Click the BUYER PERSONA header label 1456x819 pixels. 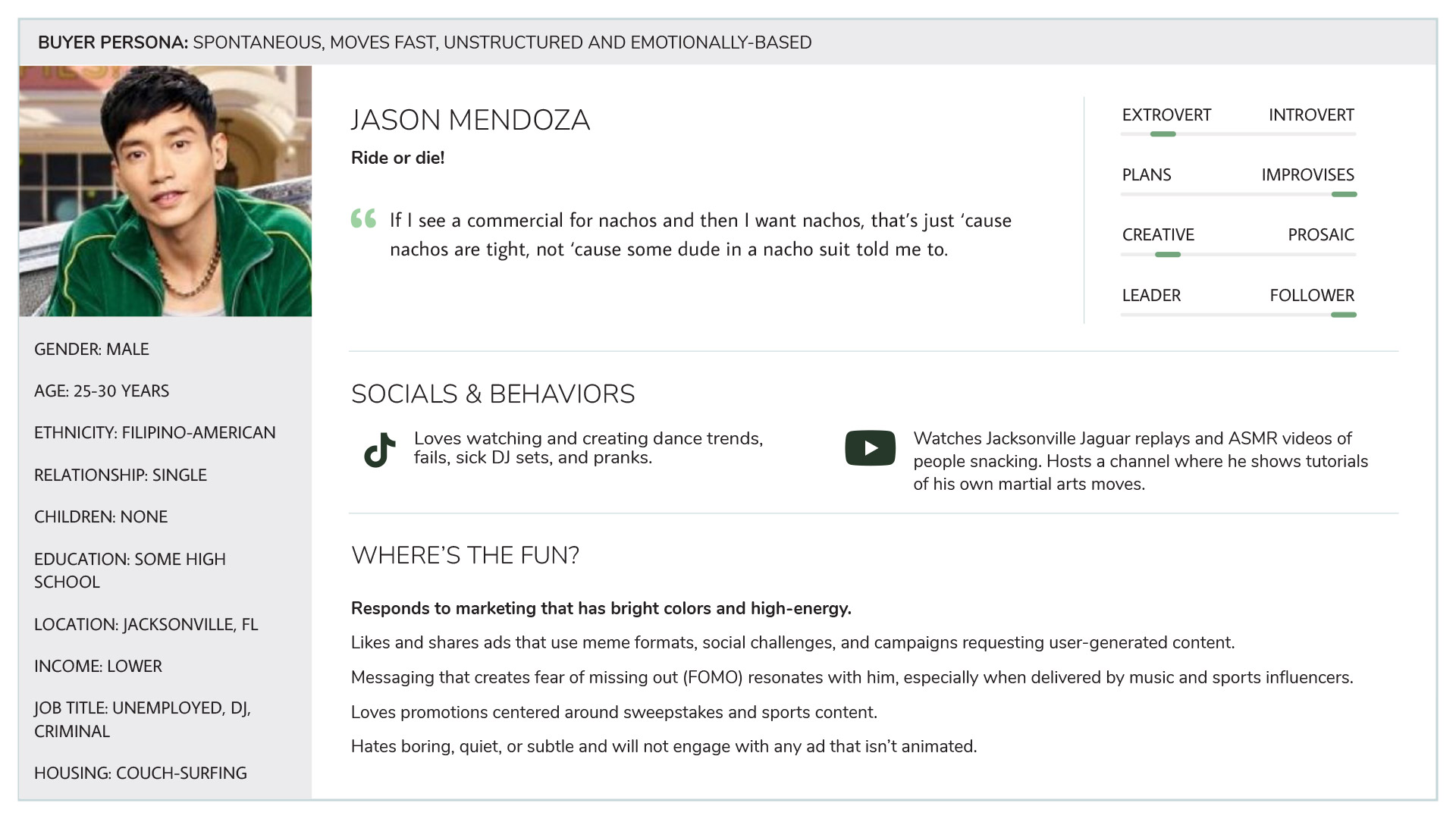(113, 42)
